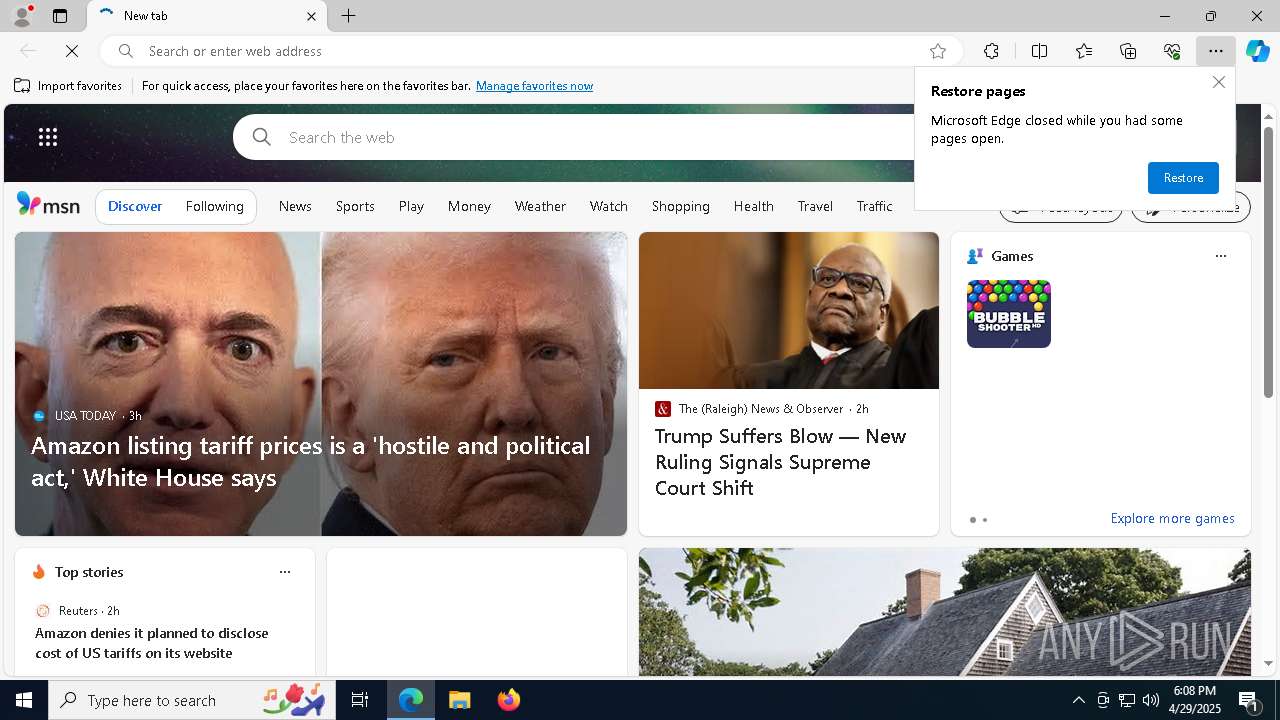Open Firefox from the taskbar

(508, 700)
